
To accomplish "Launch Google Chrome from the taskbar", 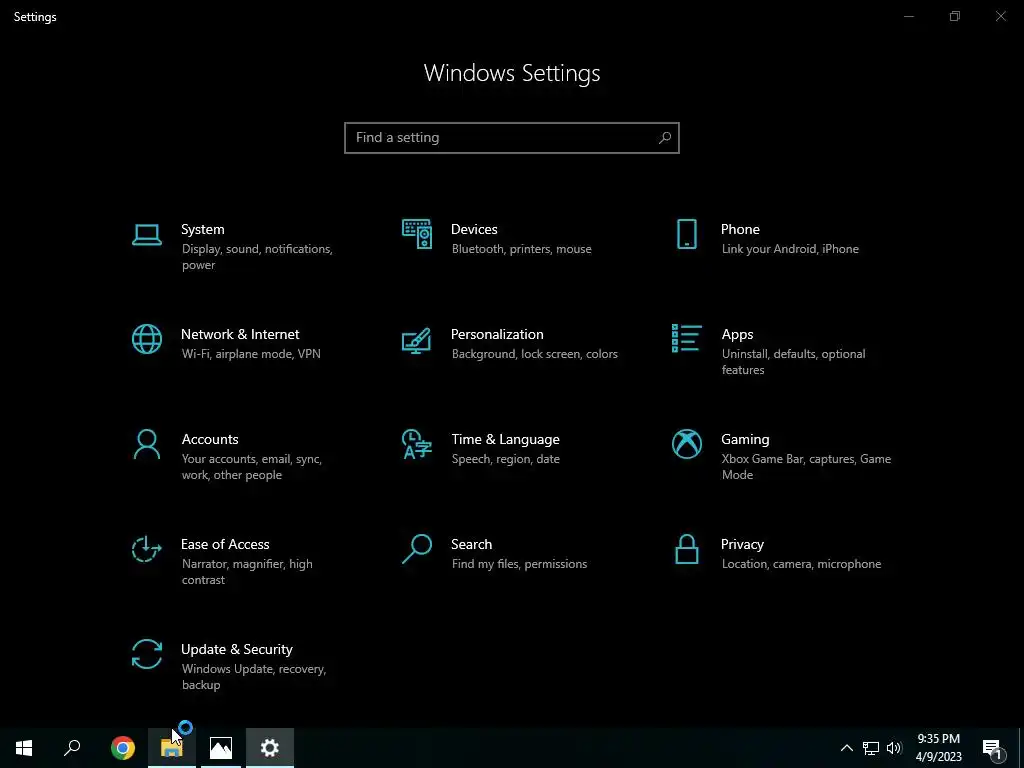I will [x=122, y=748].
